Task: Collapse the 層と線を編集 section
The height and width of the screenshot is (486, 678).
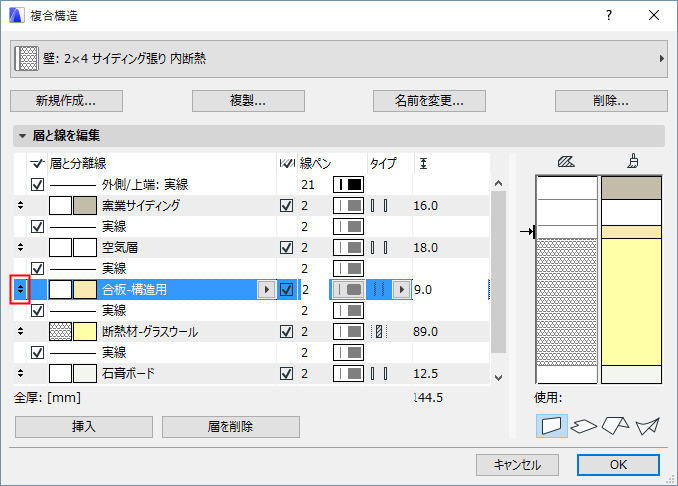Action: point(22,136)
